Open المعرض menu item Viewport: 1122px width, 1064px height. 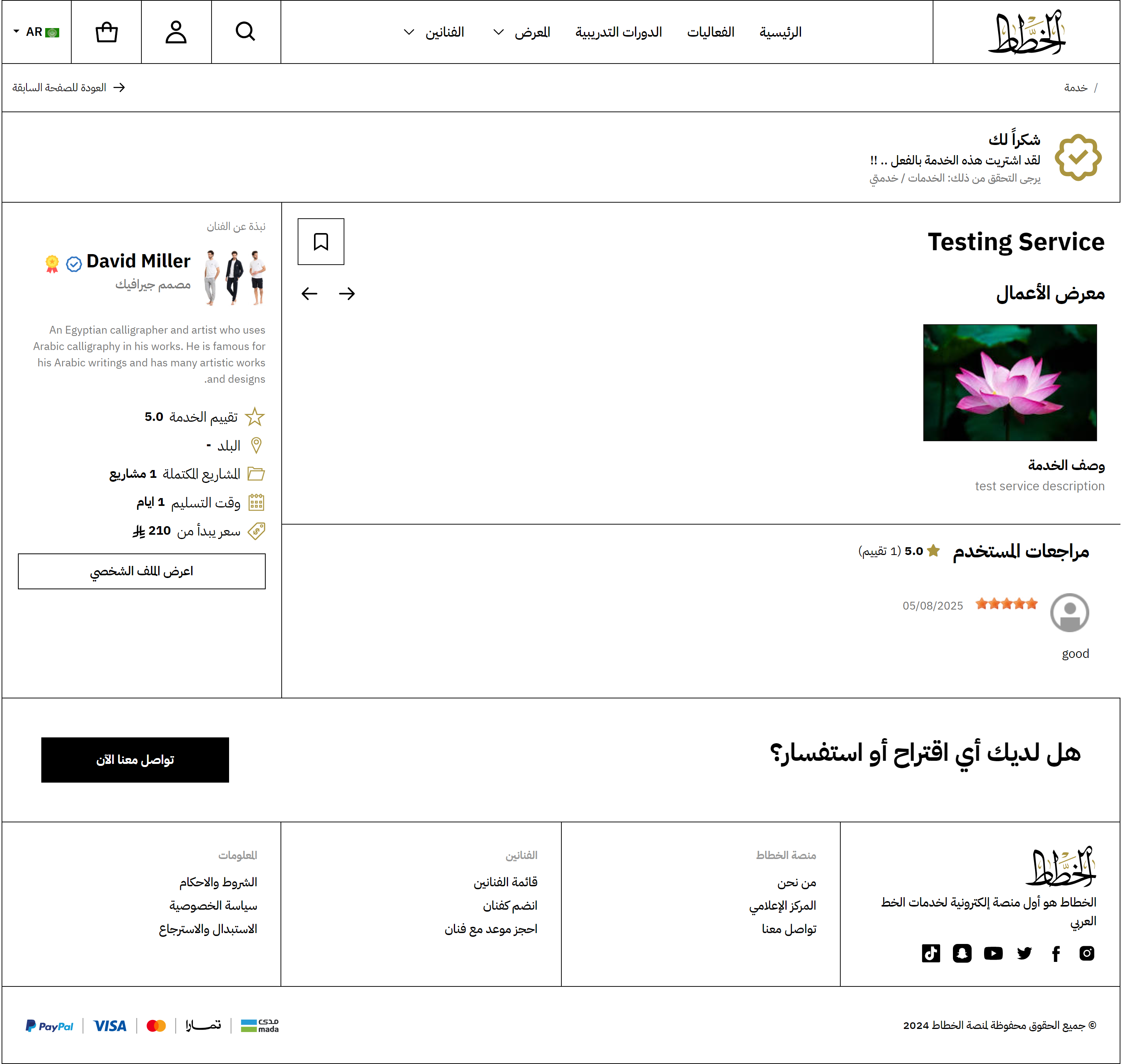click(x=533, y=32)
